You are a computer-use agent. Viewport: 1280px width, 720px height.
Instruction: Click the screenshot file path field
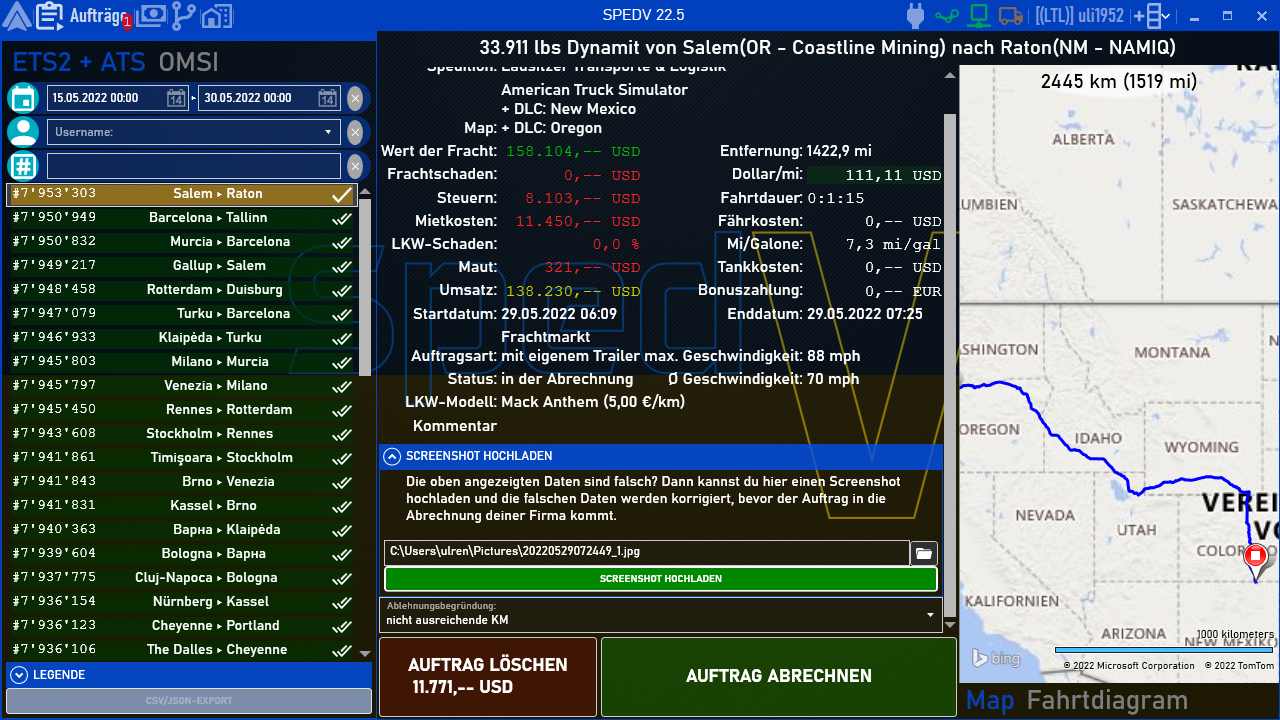pos(647,552)
